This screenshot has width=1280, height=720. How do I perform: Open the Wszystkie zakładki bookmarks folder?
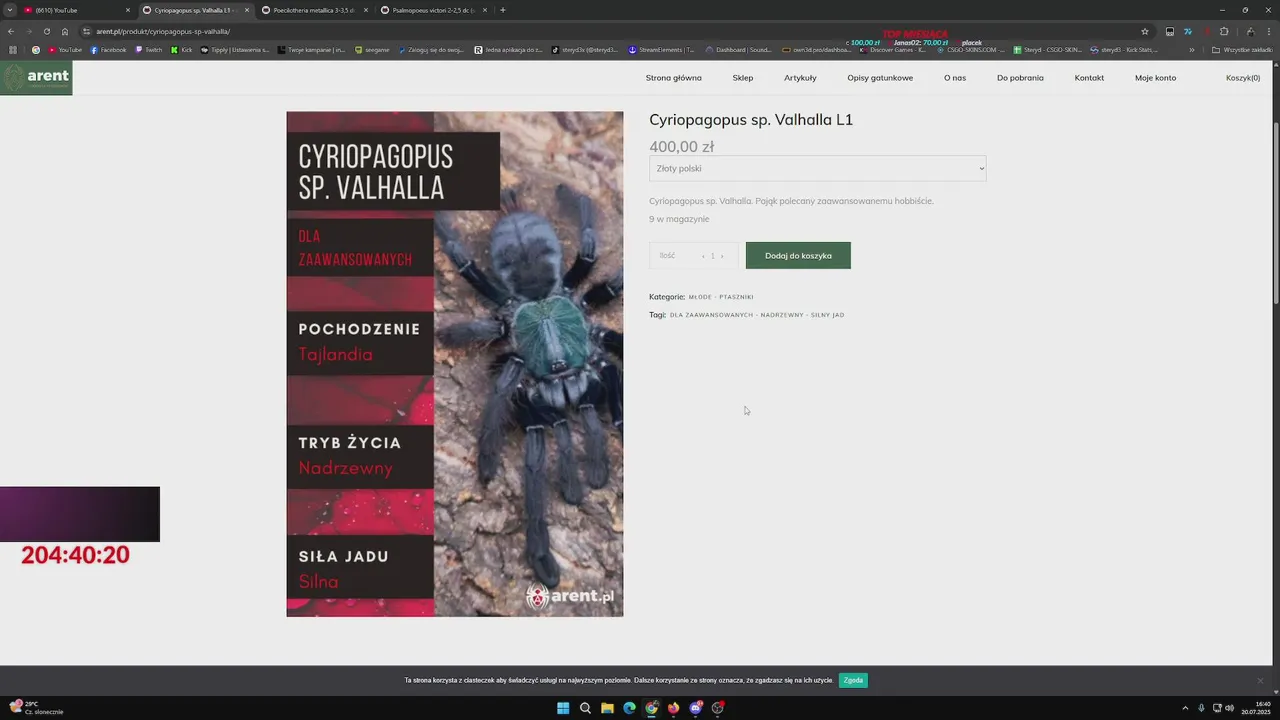pyautogui.click(x=1241, y=49)
